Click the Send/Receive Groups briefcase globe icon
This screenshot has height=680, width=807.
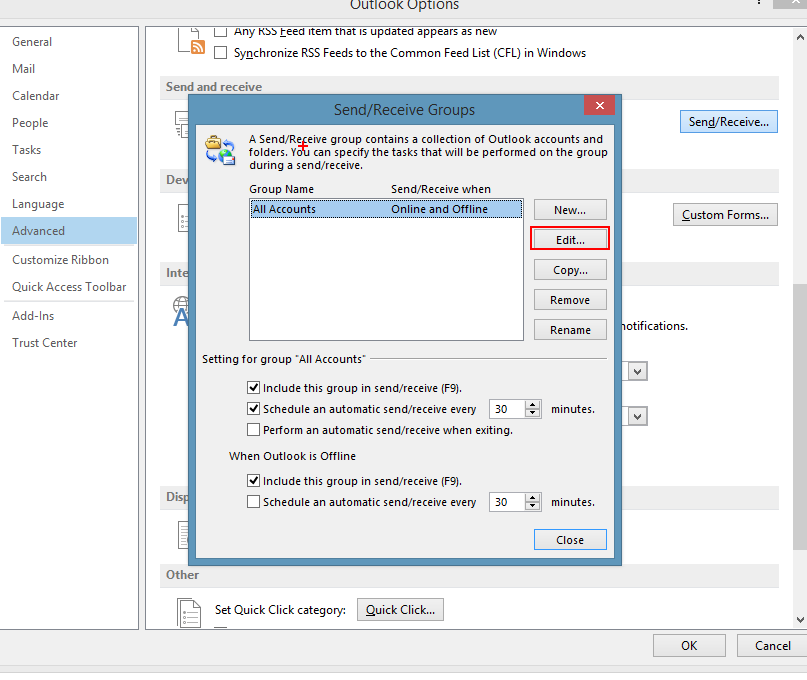click(x=220, y=150)
